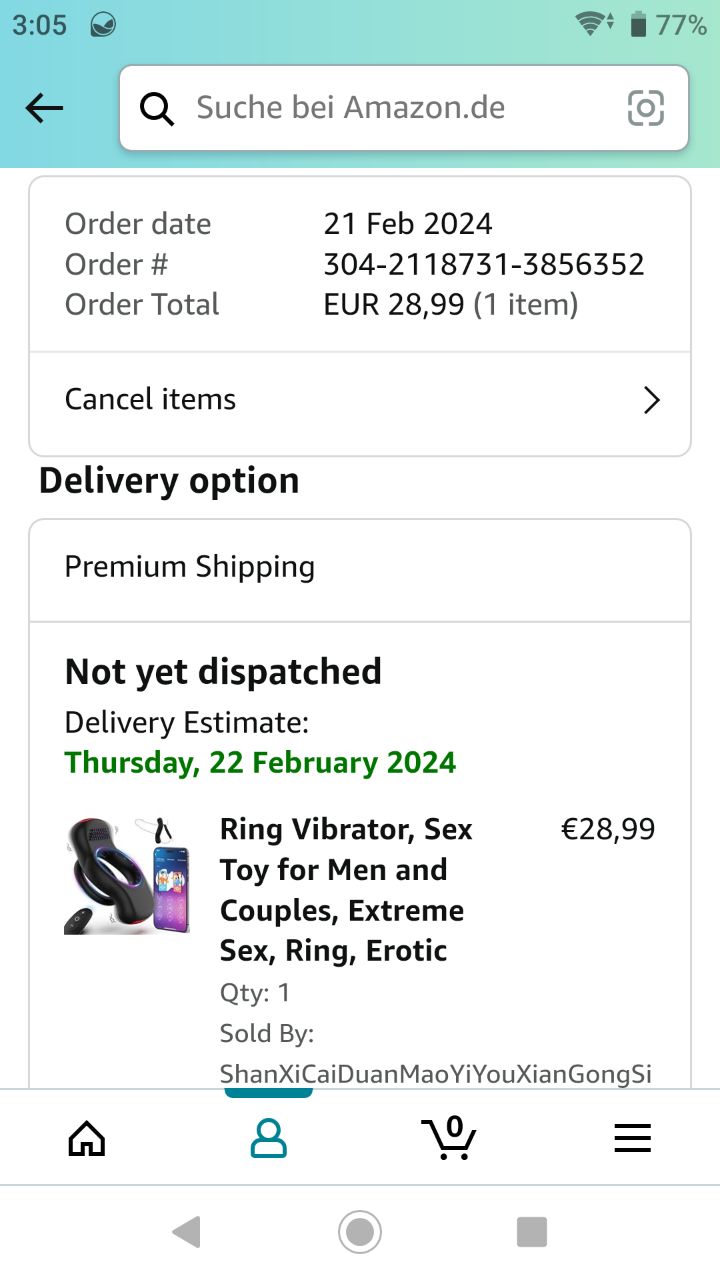Image resolution: width=720 pixels, height=1280 pixels.
Task: Open the Cancel items option
Action: pyautogui.click(x=150, y=399)
